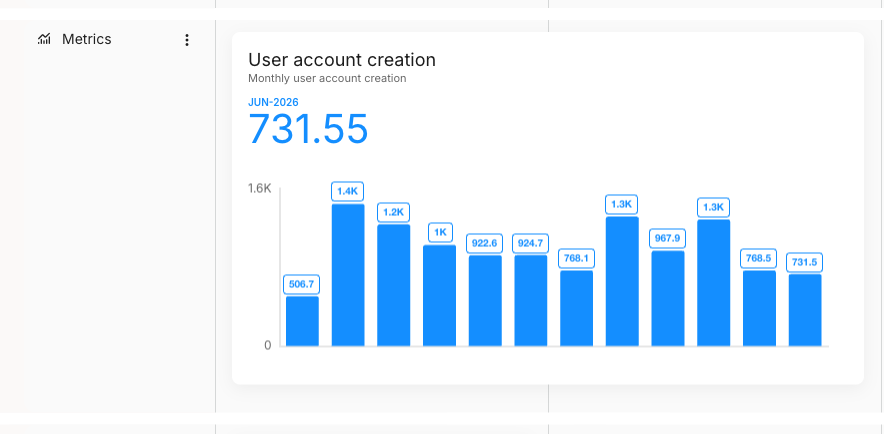Screen dimensions: 884x434
Task: Open the Metrics three-dot options menu
Action: click(187, 39)
